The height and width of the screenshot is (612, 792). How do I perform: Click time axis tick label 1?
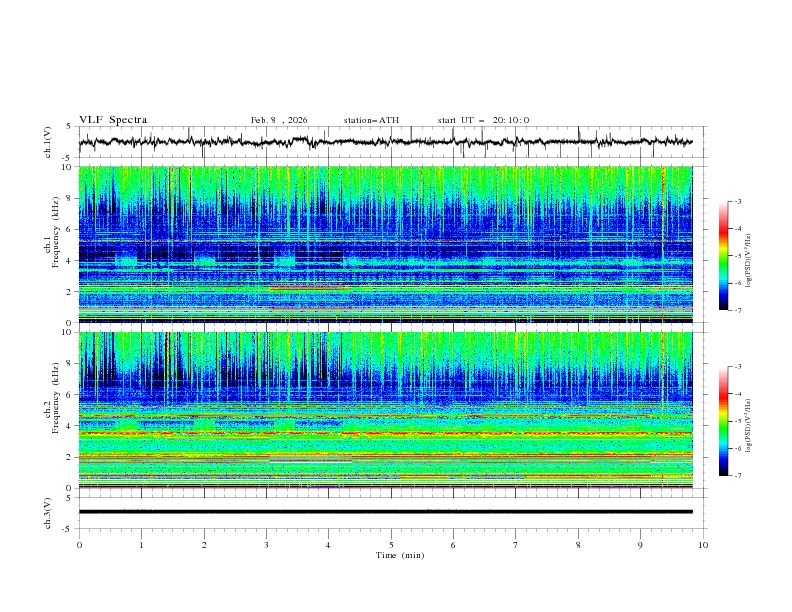(142, 545)
